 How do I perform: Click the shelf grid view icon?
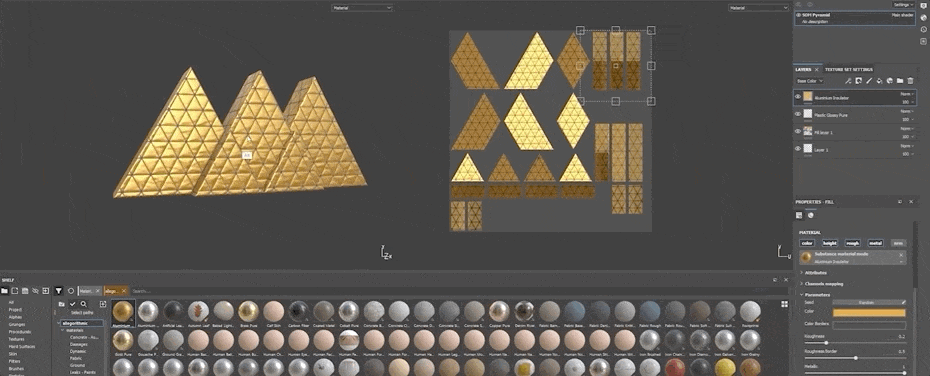click(x=785, y=304)
